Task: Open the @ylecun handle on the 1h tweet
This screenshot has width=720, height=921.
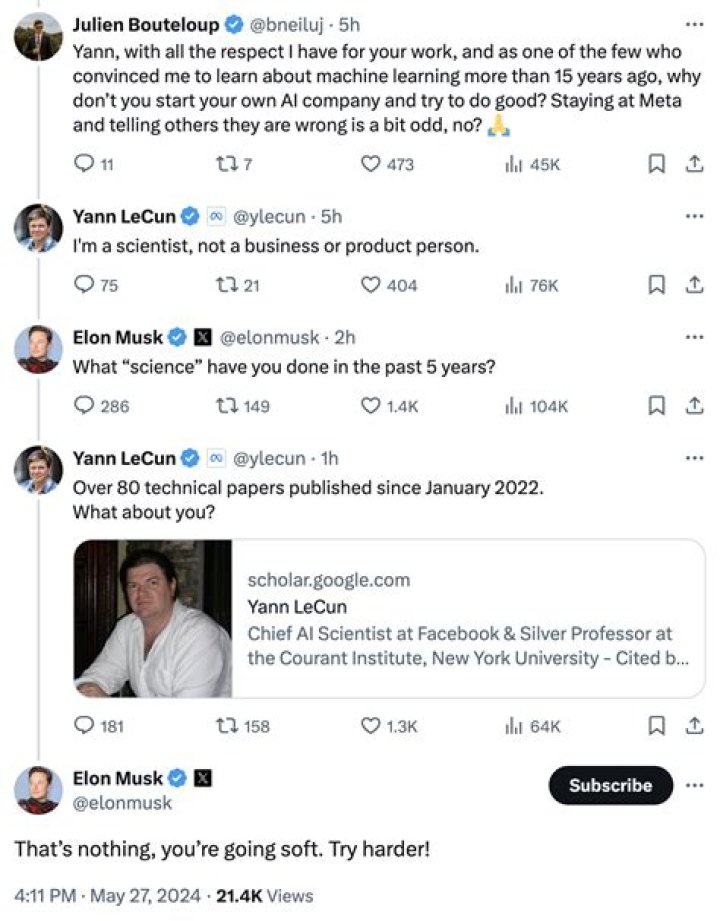Action: [x=268, y=457]
